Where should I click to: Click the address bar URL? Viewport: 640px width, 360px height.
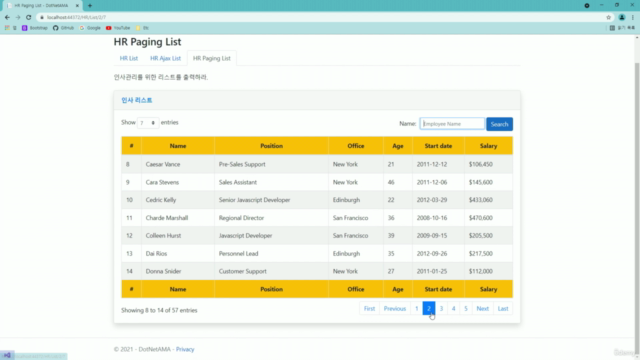pyautogui.click(x=76, y=17)
